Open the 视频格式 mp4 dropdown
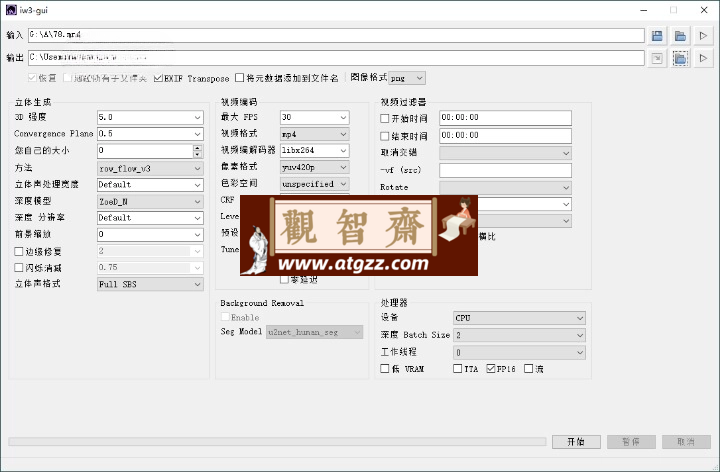Screen dimensions: 720x472 [315, 134]
